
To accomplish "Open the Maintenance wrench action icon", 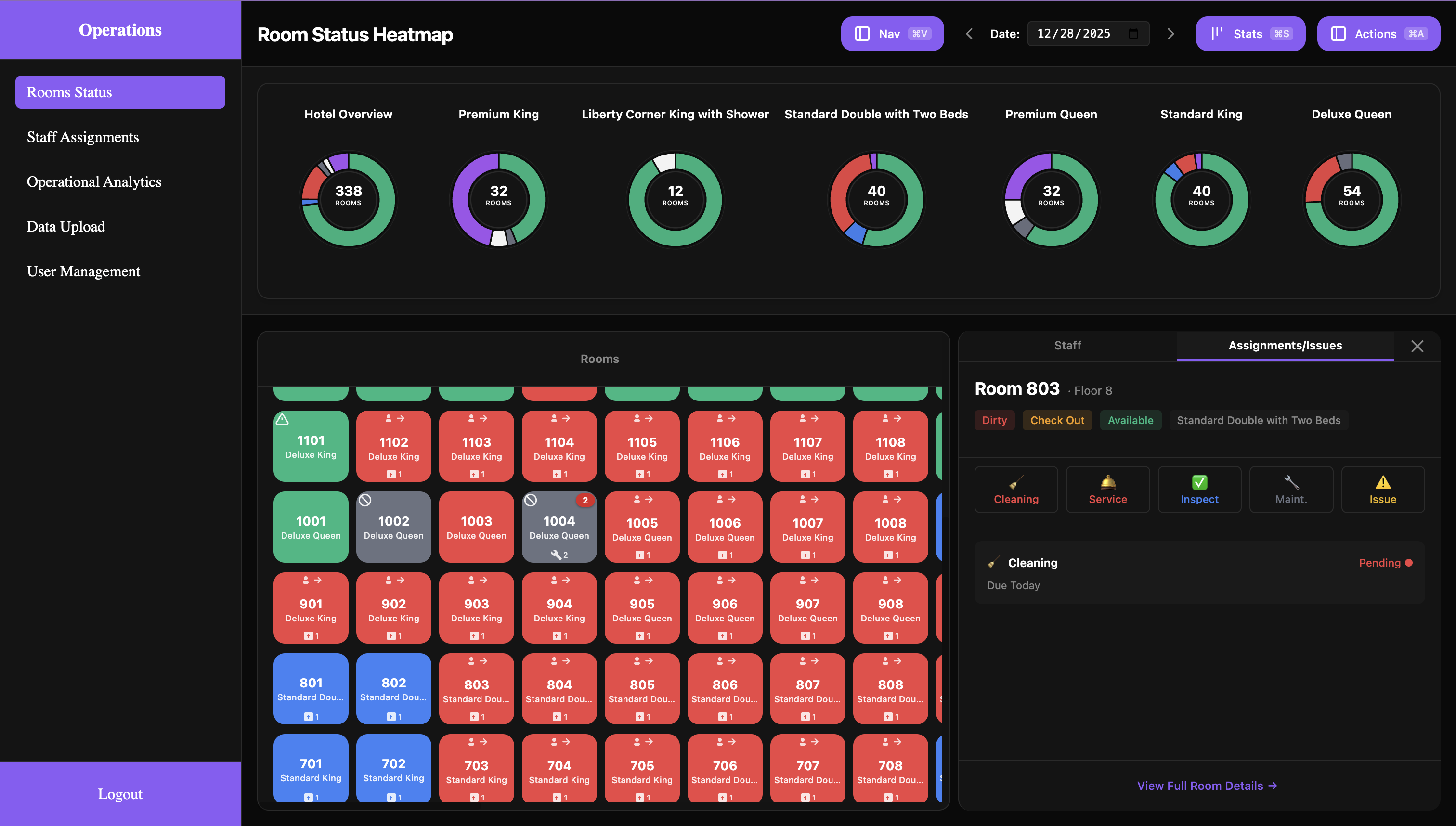I will pyautogui.click(x=1291, y=483).
